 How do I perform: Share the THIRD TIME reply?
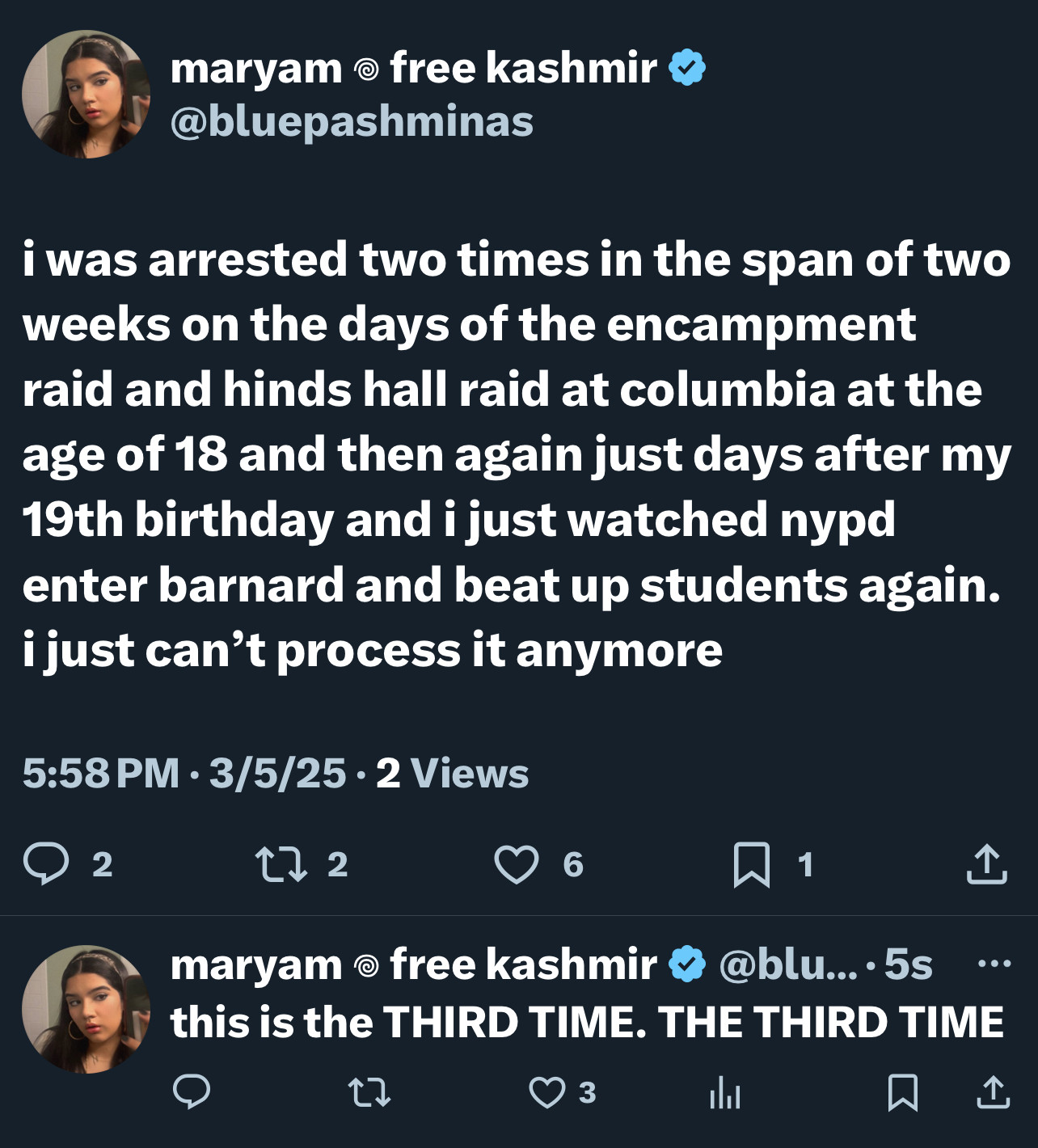[993, 1092]
